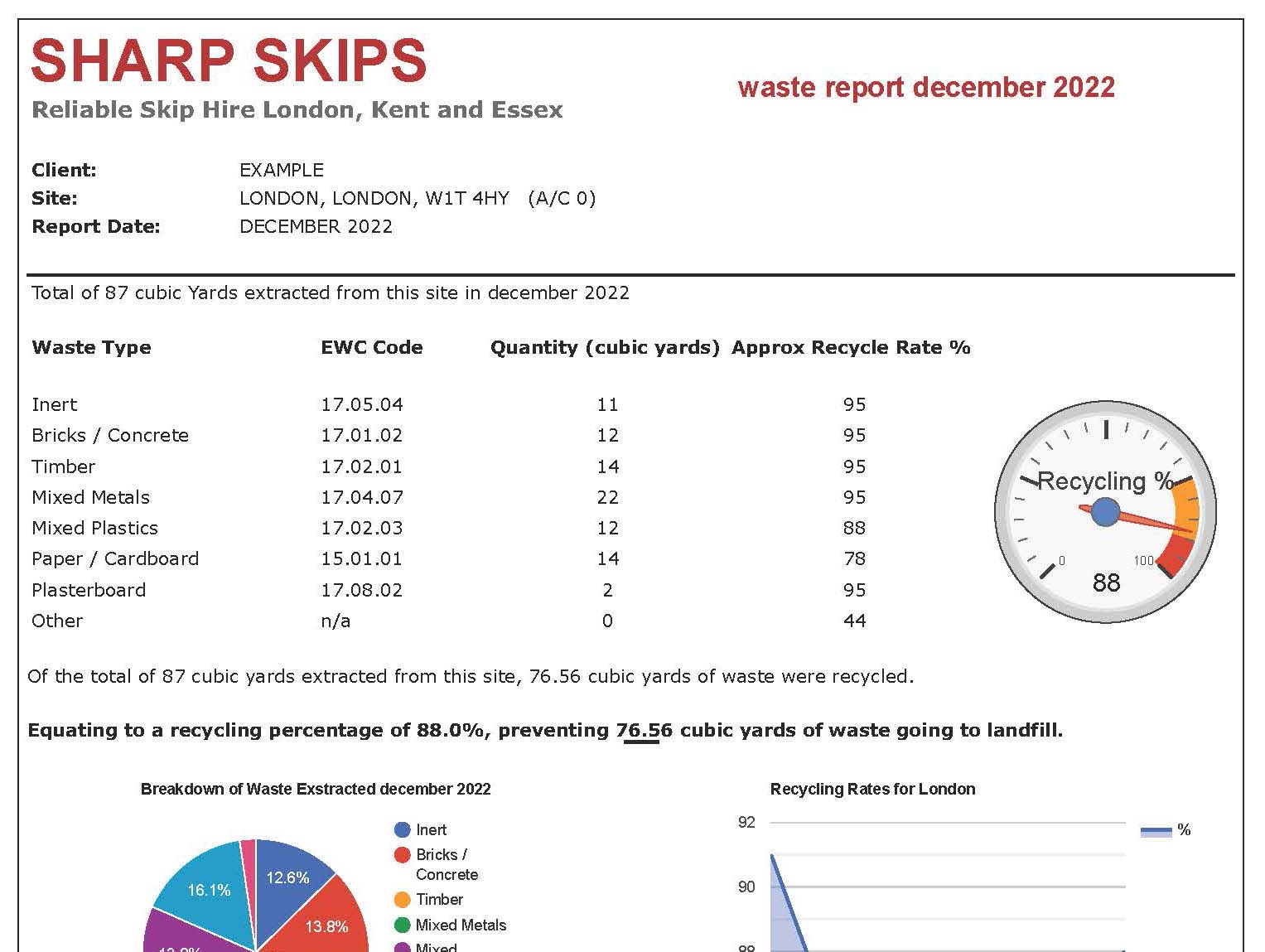
Task: Click the Other waste type row label
Action: 57,621
